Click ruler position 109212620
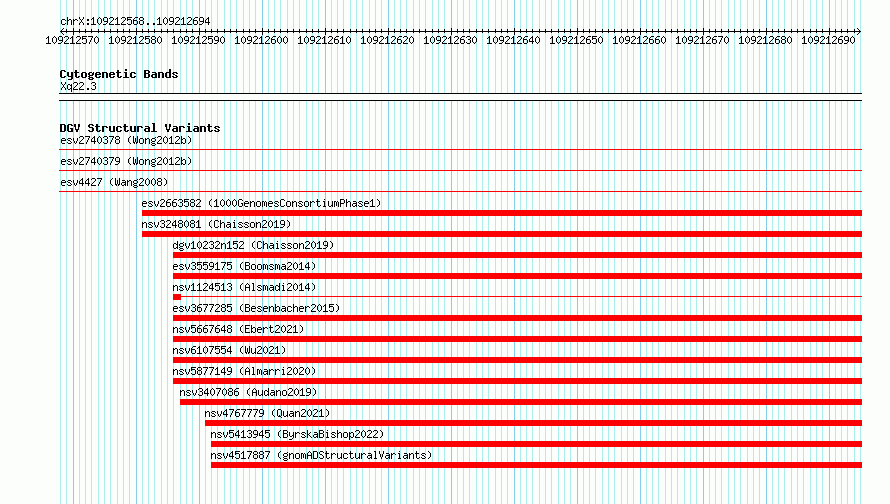This screenshot has width=890, height=504. coord(387,40)
